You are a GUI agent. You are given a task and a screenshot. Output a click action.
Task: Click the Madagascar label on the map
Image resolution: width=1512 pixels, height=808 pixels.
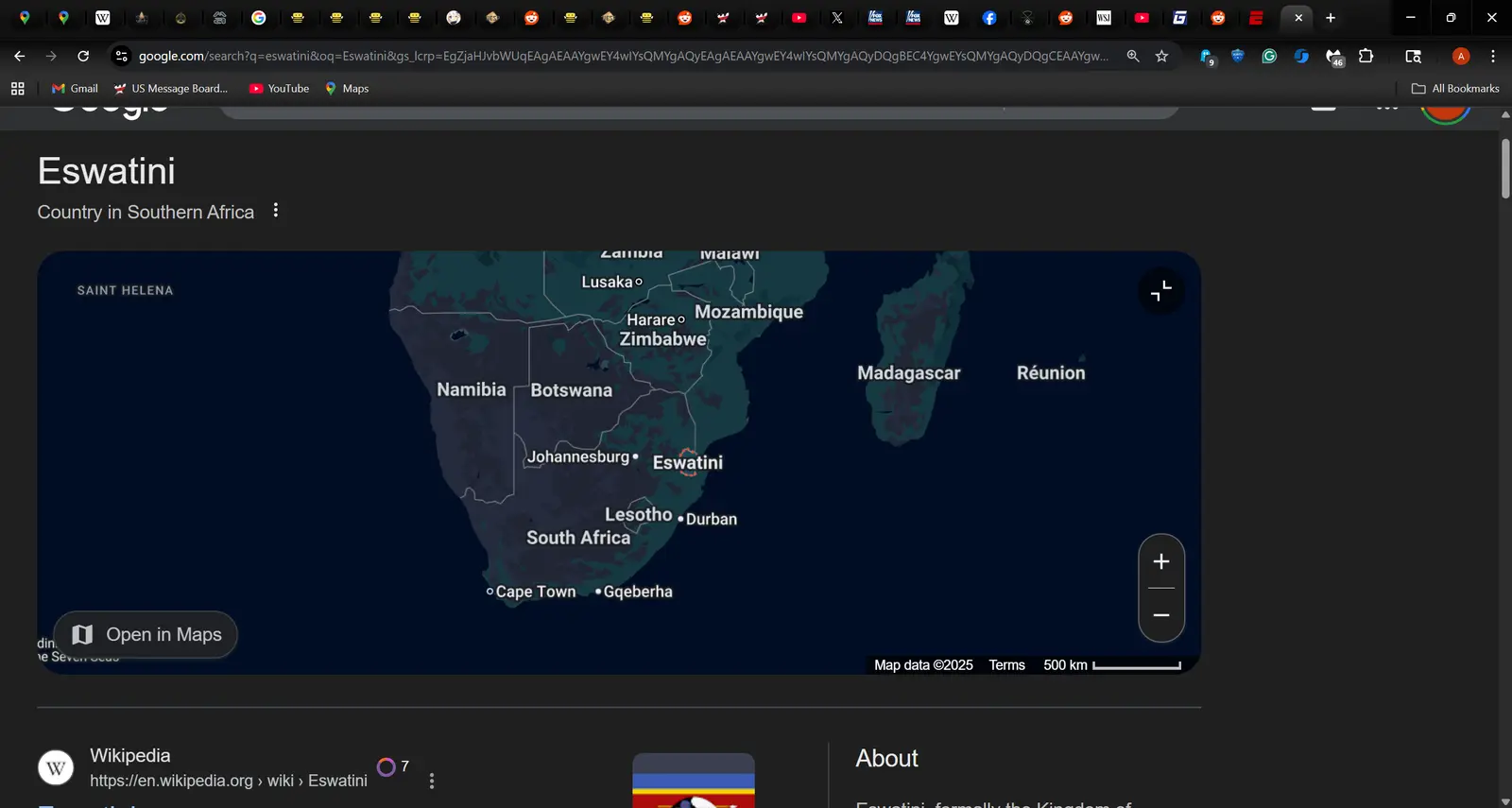click(x=909, y=373)
